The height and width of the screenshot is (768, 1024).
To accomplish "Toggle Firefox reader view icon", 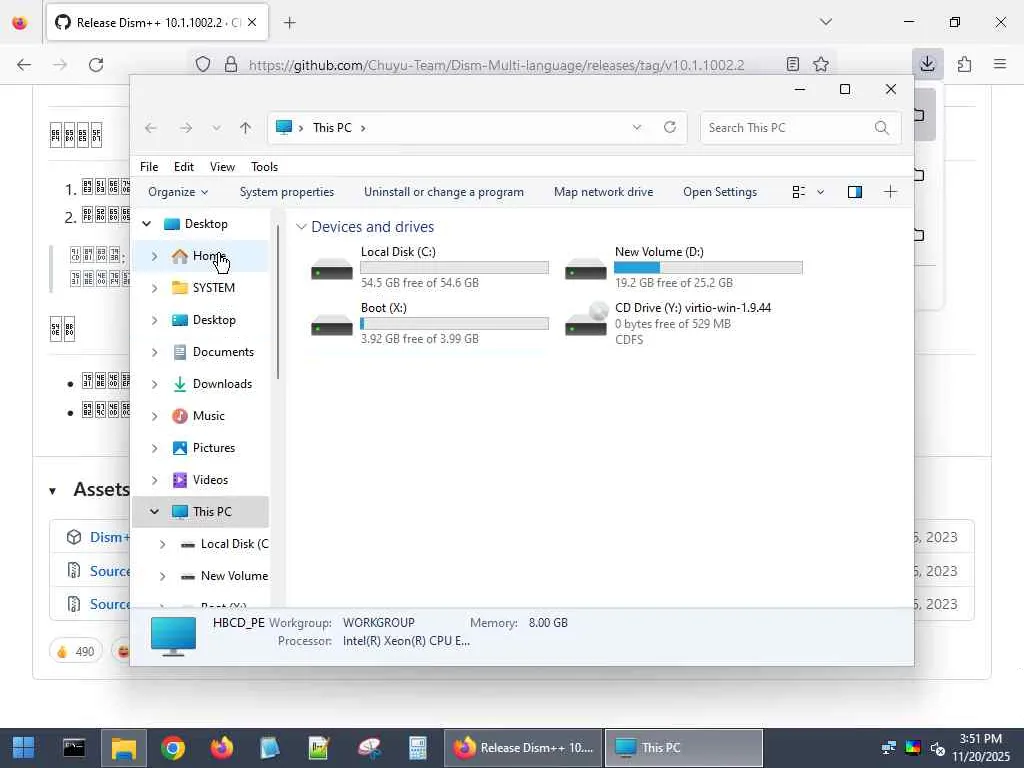I will pyautogui.click(x=793, y=65).
